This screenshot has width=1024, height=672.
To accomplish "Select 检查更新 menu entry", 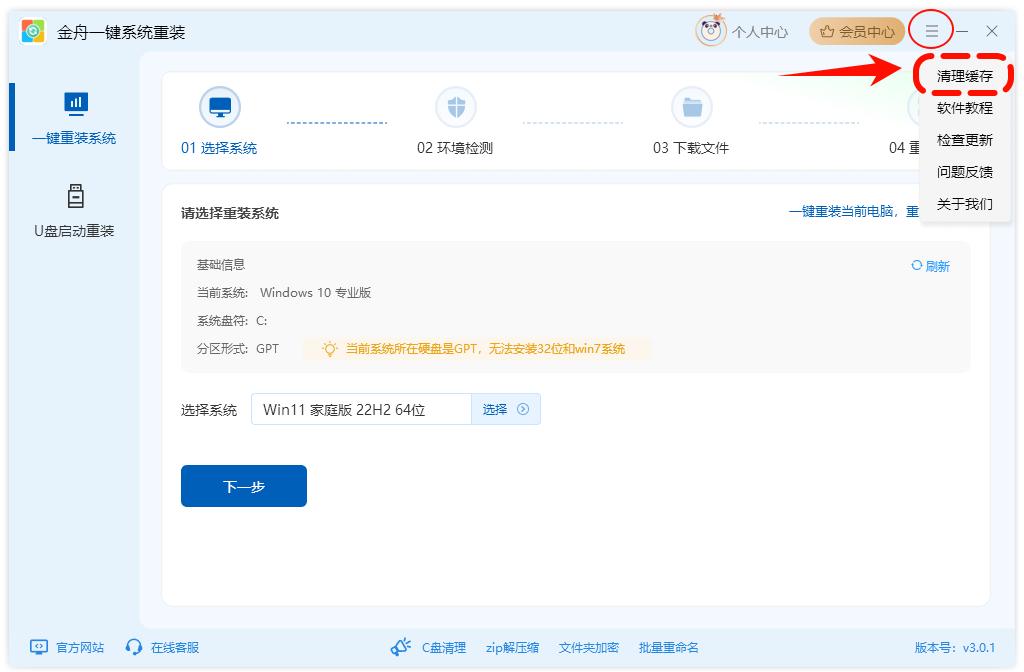I will [x=964, y=140].
